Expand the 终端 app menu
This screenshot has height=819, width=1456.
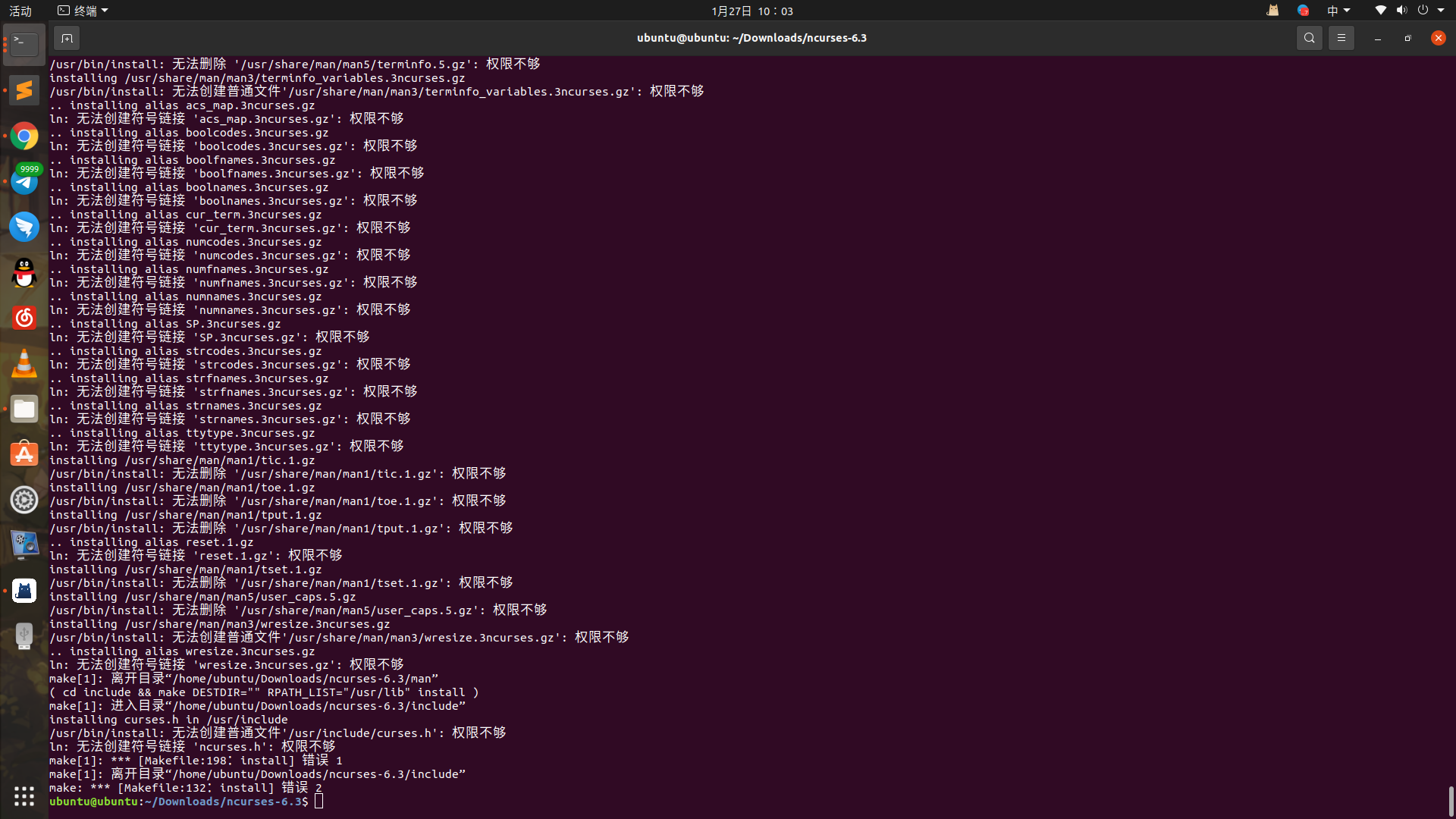coord(83,11)
